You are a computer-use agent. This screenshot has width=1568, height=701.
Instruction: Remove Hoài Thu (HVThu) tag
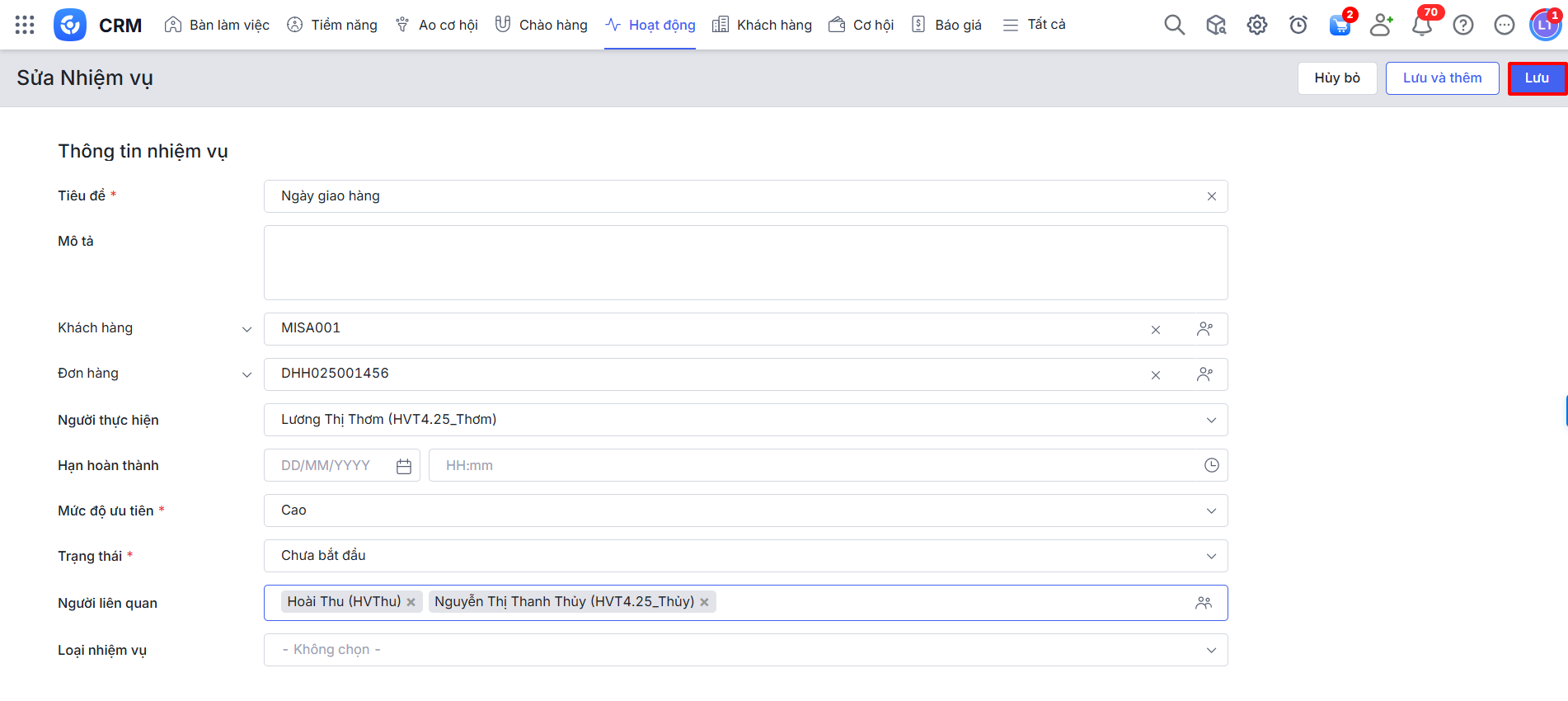point(411,602)
